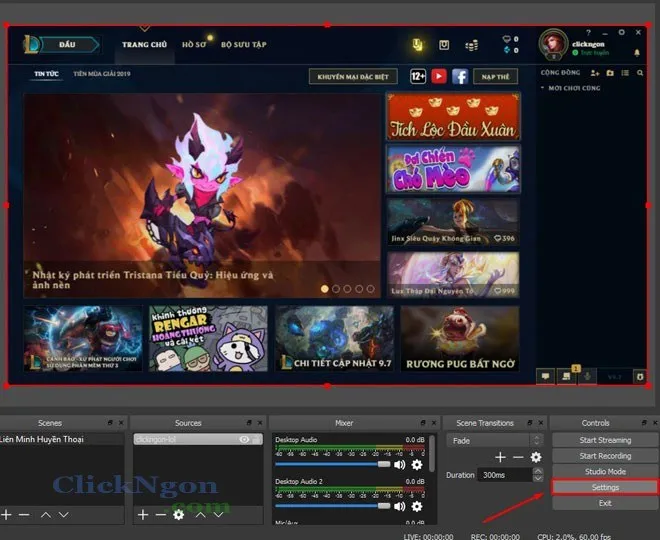Click the help question mark icon
Image resolution: width=660 pixels, height=540 pixels.
tap(588, 32)
